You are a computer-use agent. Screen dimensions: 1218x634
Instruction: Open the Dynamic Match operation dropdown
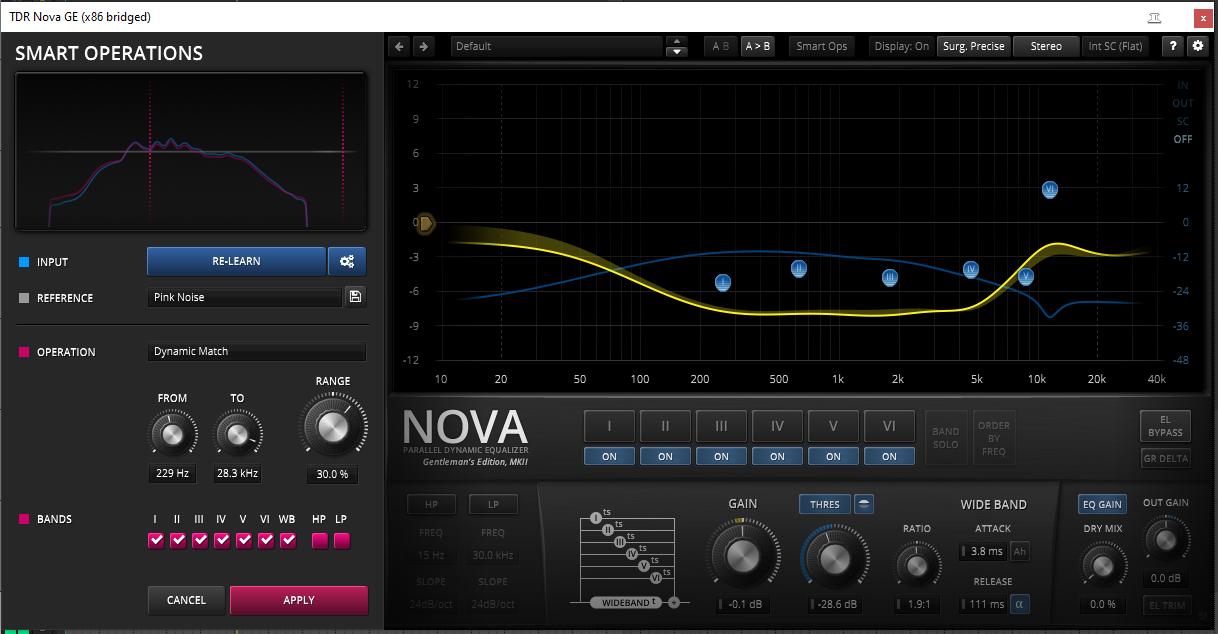click(x=257, y=352)
